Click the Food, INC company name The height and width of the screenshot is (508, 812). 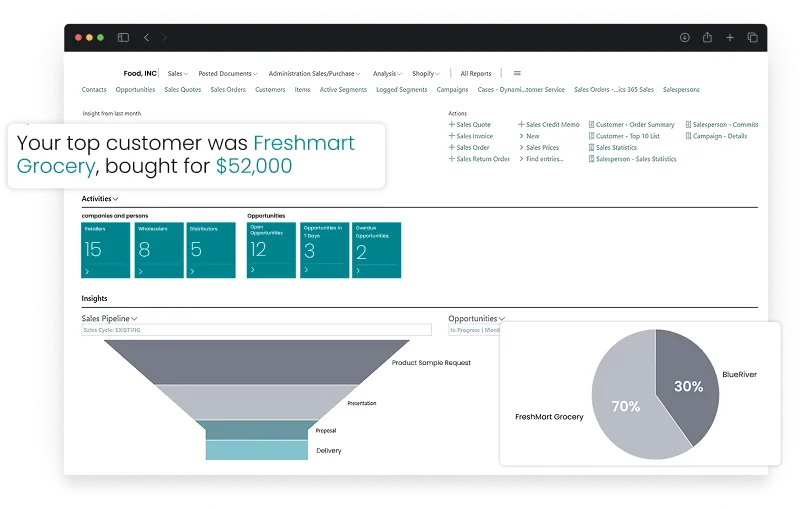coord(140,74)
